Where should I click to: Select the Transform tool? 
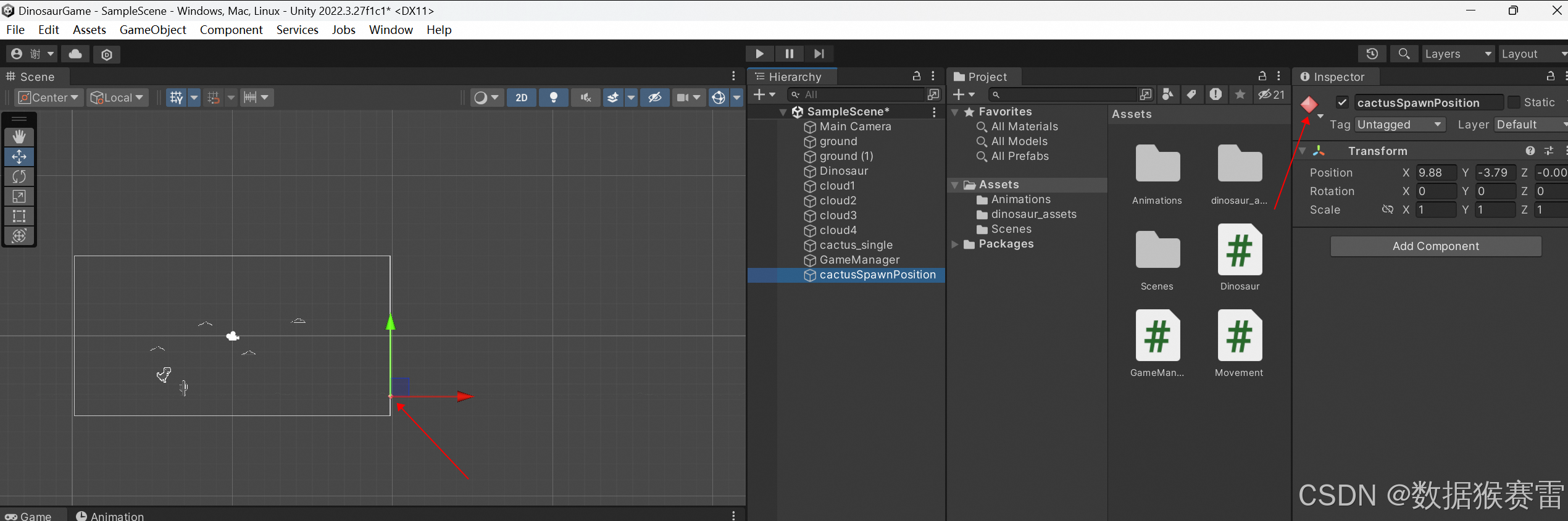(x=19, y=236)
